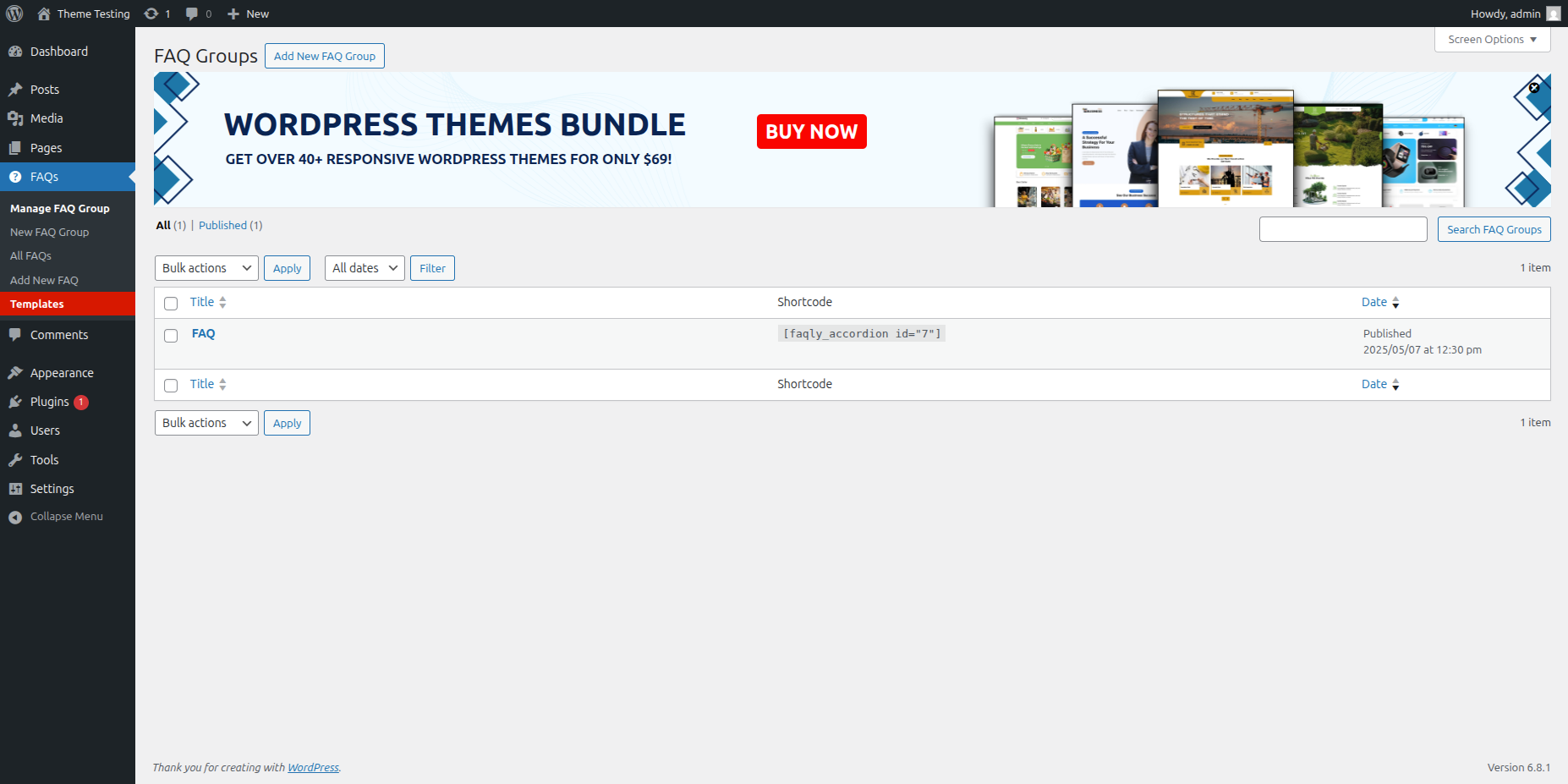Select Manage FAQ Group submenu
The image size is (1568, 784).
[x=68, y=208]
